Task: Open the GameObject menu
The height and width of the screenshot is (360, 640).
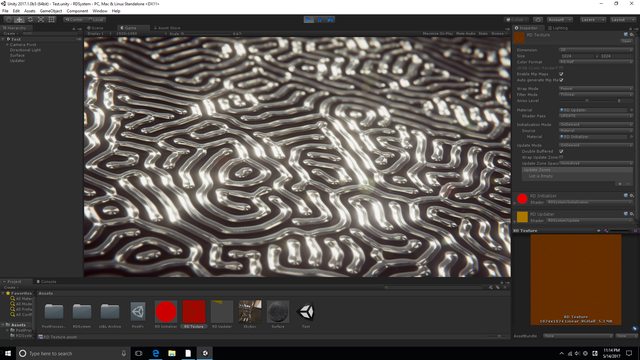Action: (51, 11)
